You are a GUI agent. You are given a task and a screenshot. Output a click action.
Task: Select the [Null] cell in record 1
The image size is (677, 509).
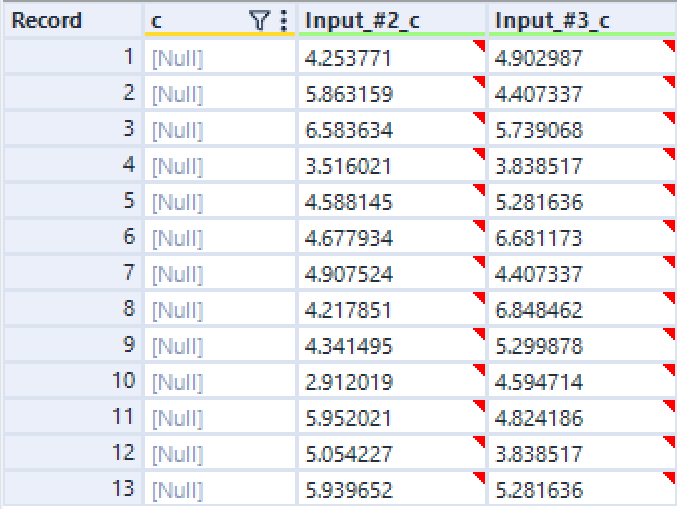pos(220,57)
